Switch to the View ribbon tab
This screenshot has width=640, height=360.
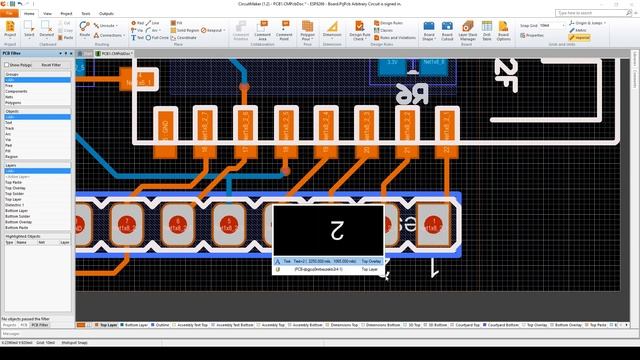click(47, 13)
